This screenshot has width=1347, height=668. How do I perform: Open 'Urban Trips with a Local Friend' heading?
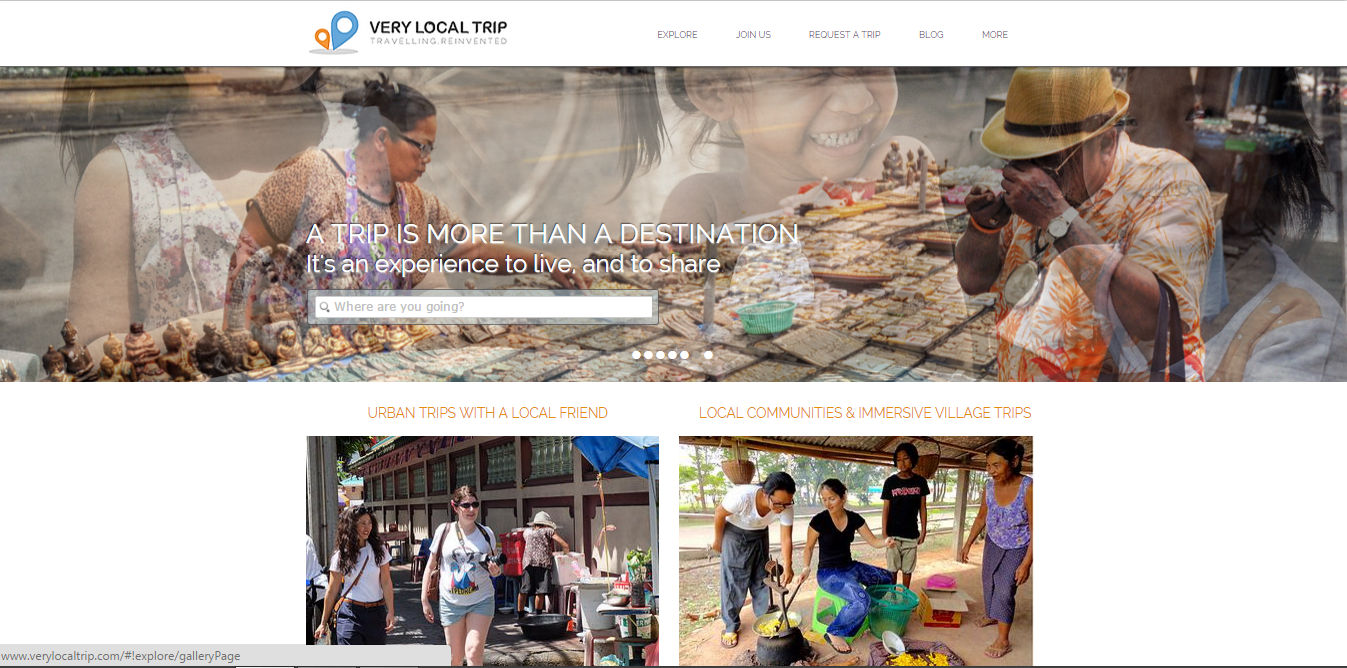487,413
